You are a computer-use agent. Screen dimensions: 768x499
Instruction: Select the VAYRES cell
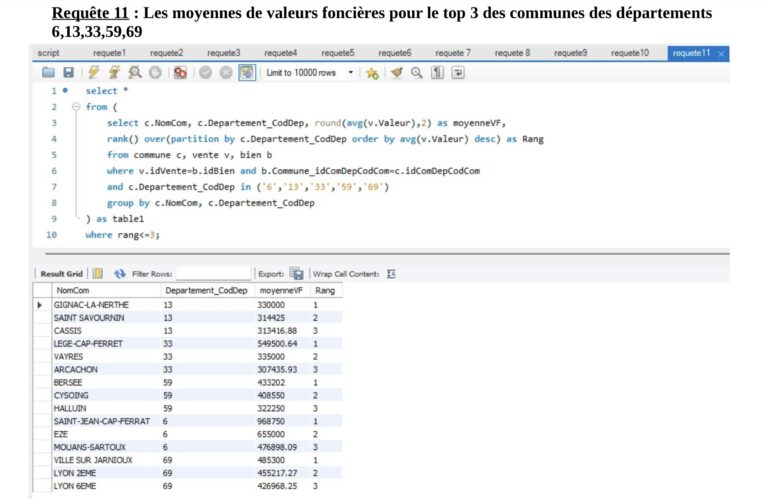click(106, 356)
